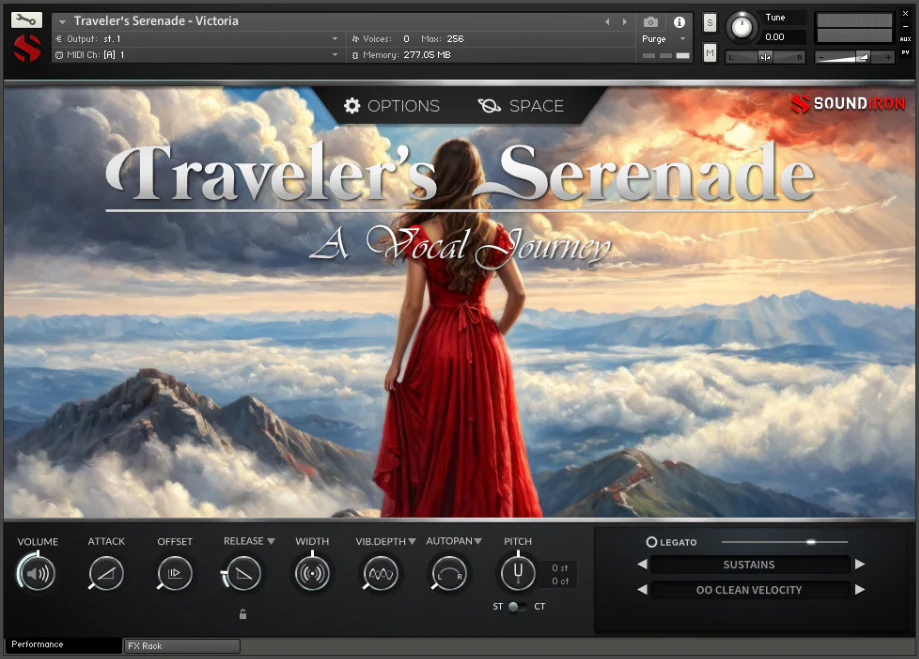Click the Memory 277.05 MB readout
Viewport: 919px width, 659px height.
coord(427,55)
